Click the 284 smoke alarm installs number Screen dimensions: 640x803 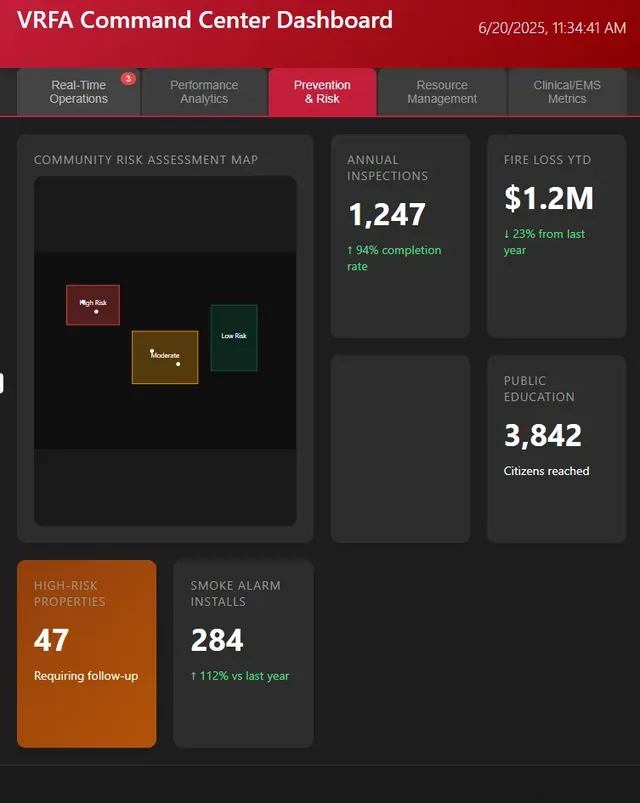pyautogui.click(x=217, y=640)
